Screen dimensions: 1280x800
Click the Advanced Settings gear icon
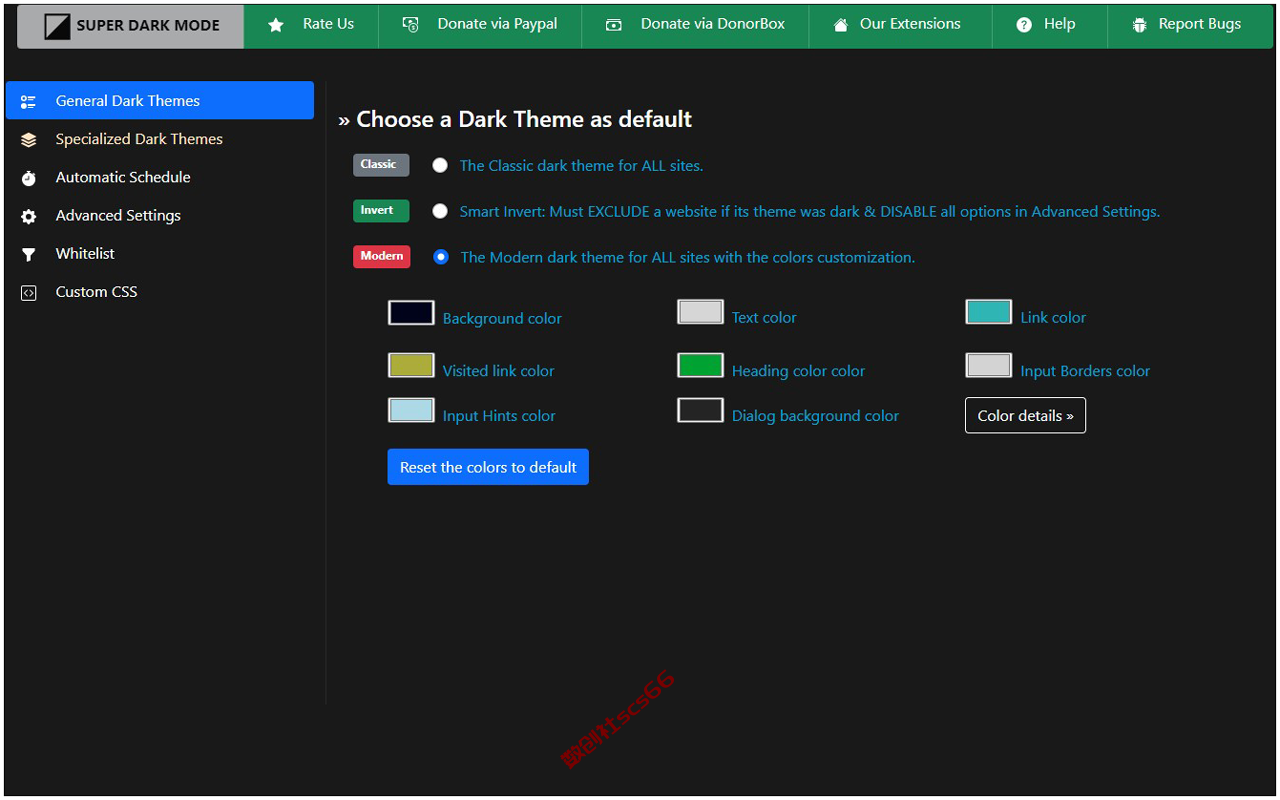28,216
